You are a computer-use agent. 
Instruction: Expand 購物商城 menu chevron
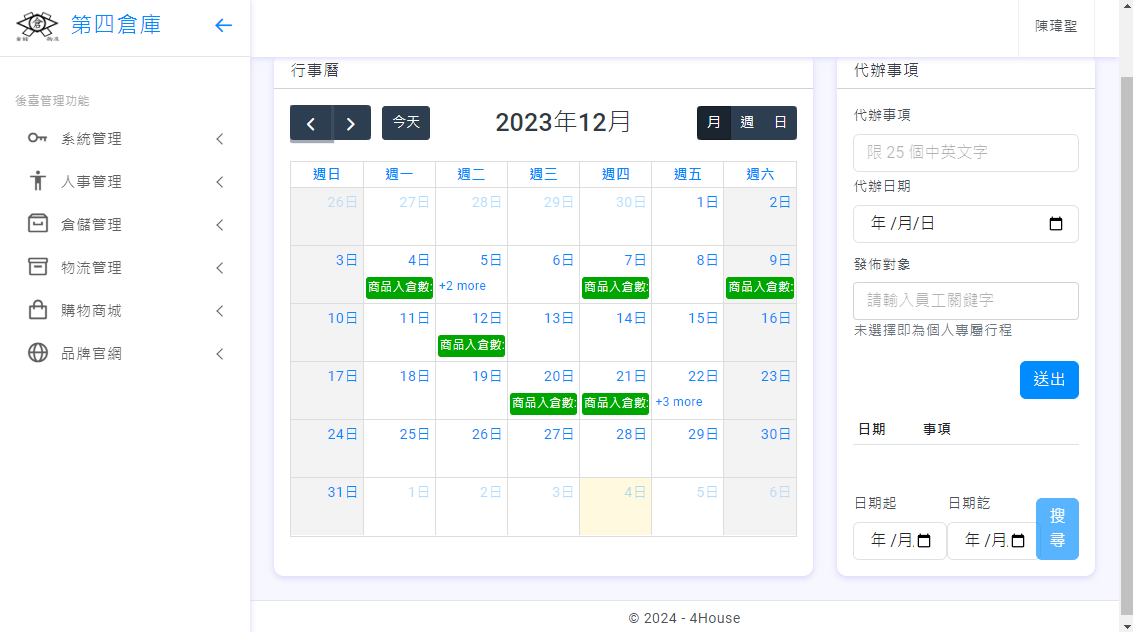click(220, 311)
